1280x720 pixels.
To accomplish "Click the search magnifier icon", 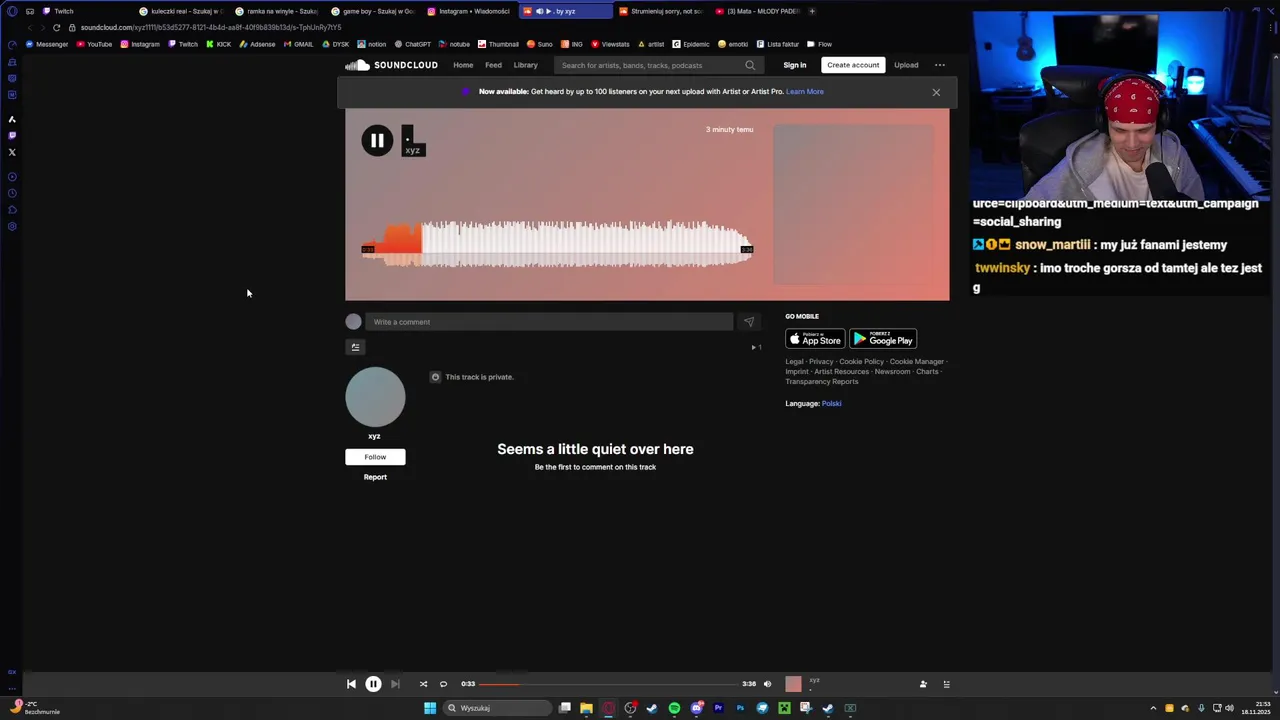I will tap(750, 65).
